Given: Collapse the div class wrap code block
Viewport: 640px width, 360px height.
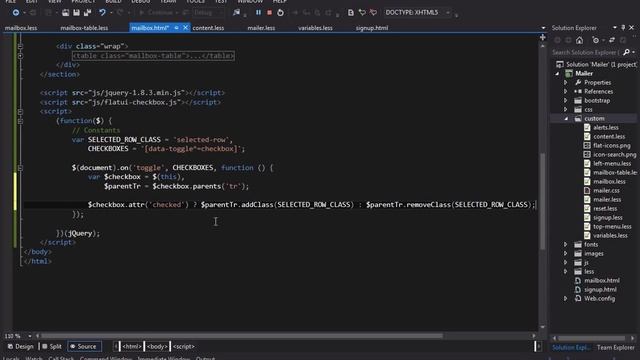Looking at the screenshot, I should coord(20,46).
